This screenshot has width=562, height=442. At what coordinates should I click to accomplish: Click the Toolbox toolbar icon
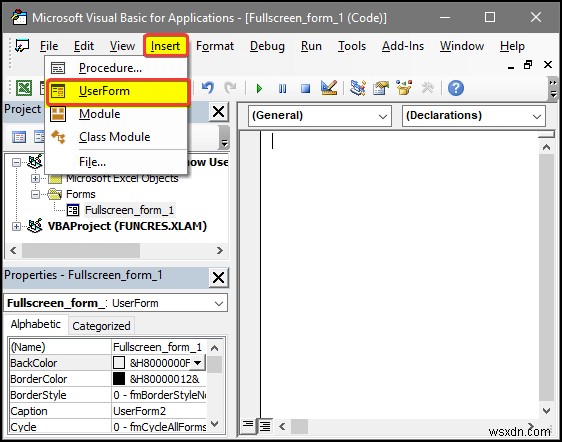click(427, 88)
